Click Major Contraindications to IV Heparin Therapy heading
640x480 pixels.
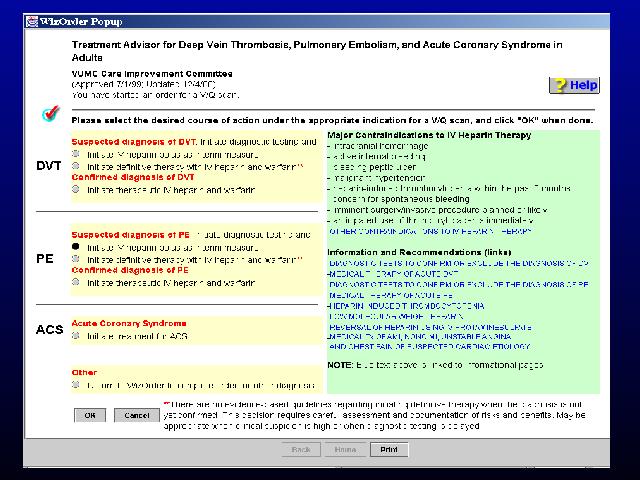429,135
